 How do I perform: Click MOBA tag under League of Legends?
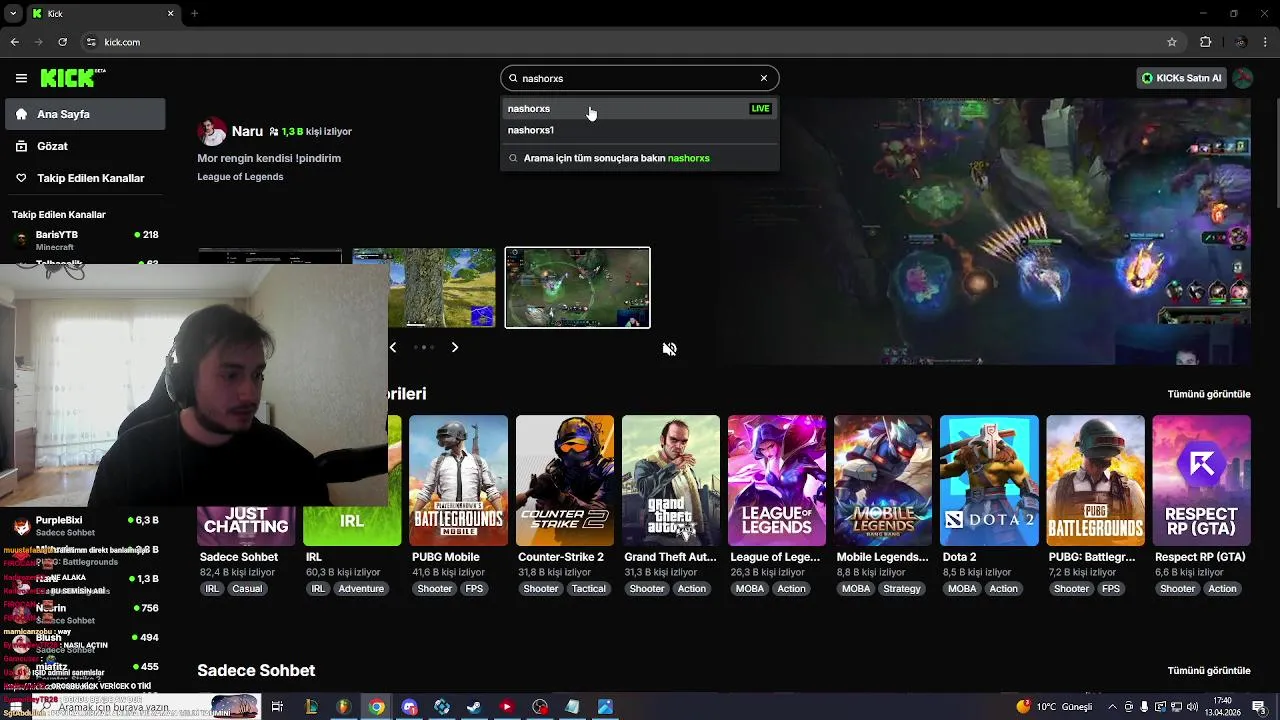[x=750, y=589]
